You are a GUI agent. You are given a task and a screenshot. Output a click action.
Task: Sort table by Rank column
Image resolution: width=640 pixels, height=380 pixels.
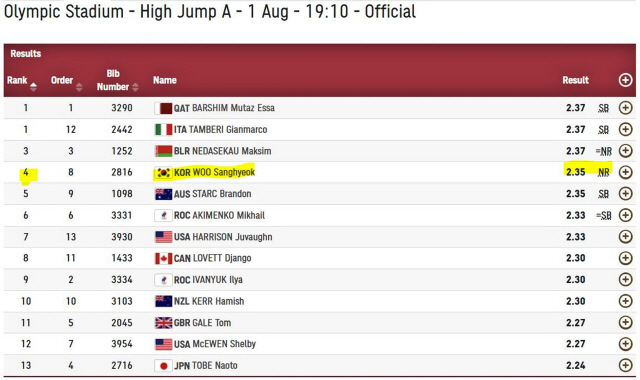[x=22, y=81]
